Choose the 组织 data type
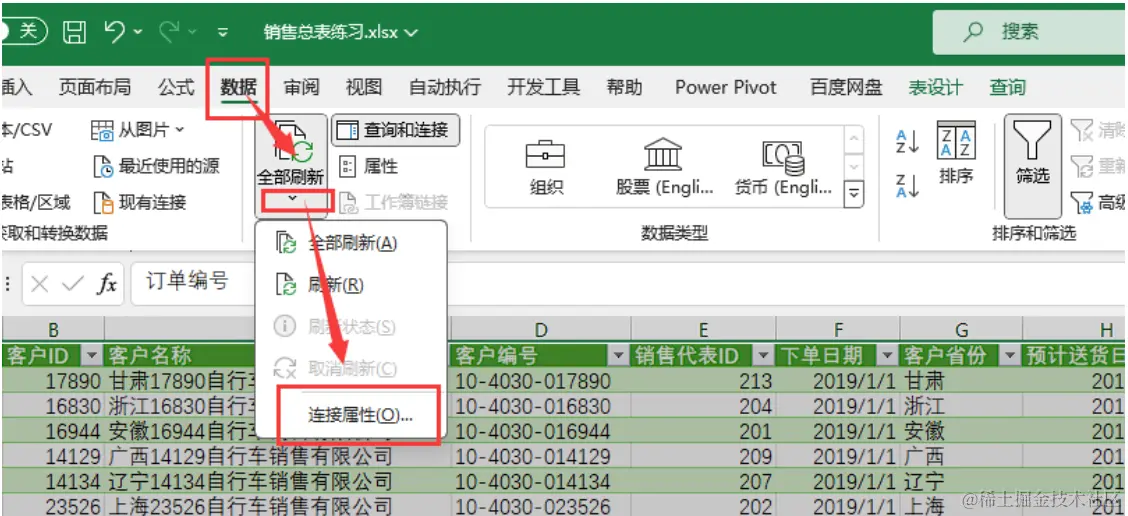The width and height of the screenshot is (1128, 516). coord(545,167)
